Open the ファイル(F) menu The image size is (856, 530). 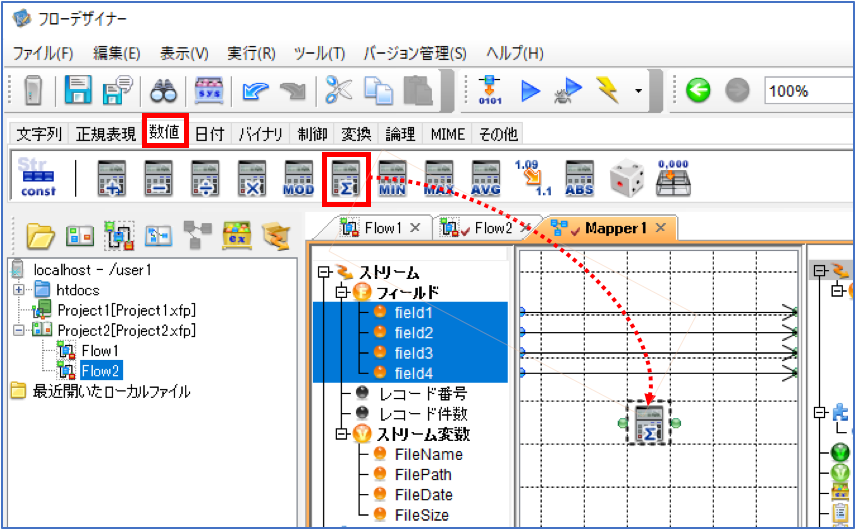(x=43, y=53)
